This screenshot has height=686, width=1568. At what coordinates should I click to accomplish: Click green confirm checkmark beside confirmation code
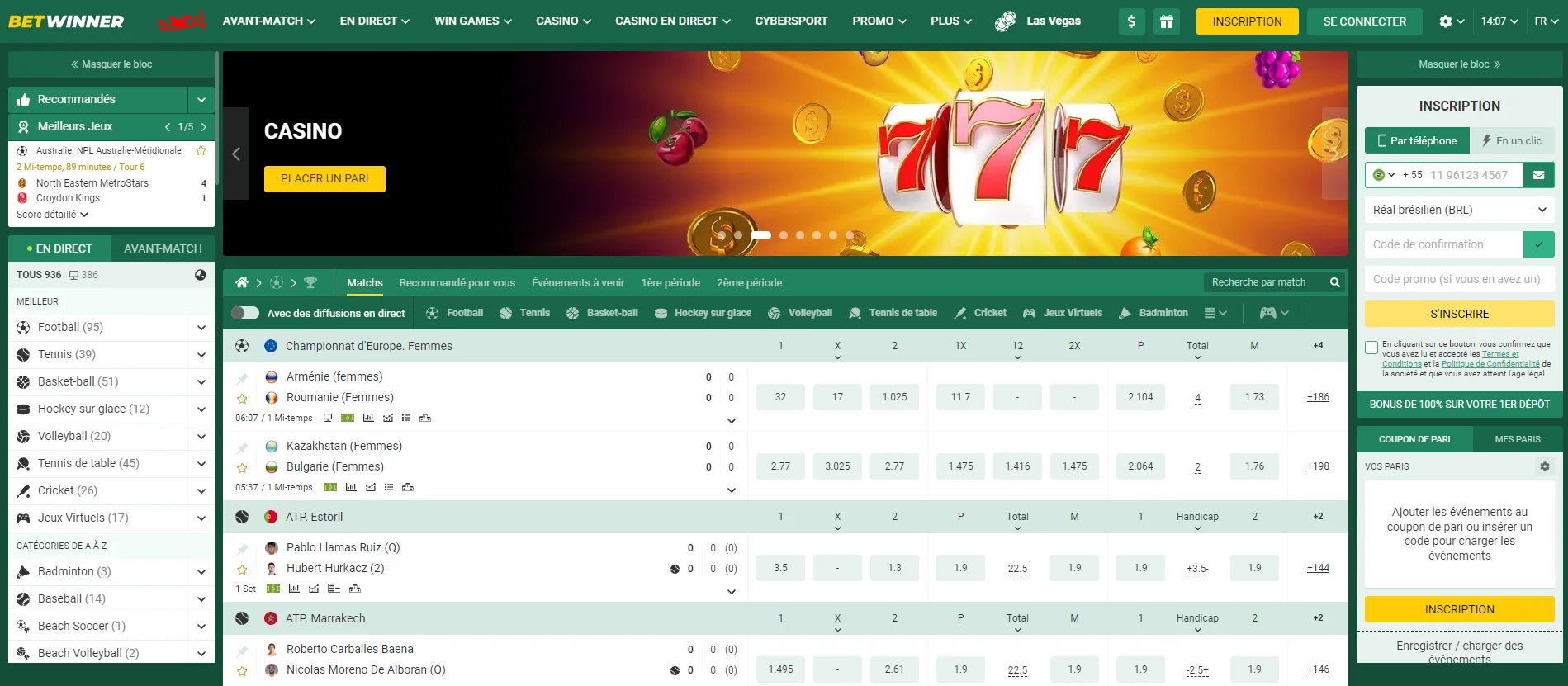coord(1539,244)
